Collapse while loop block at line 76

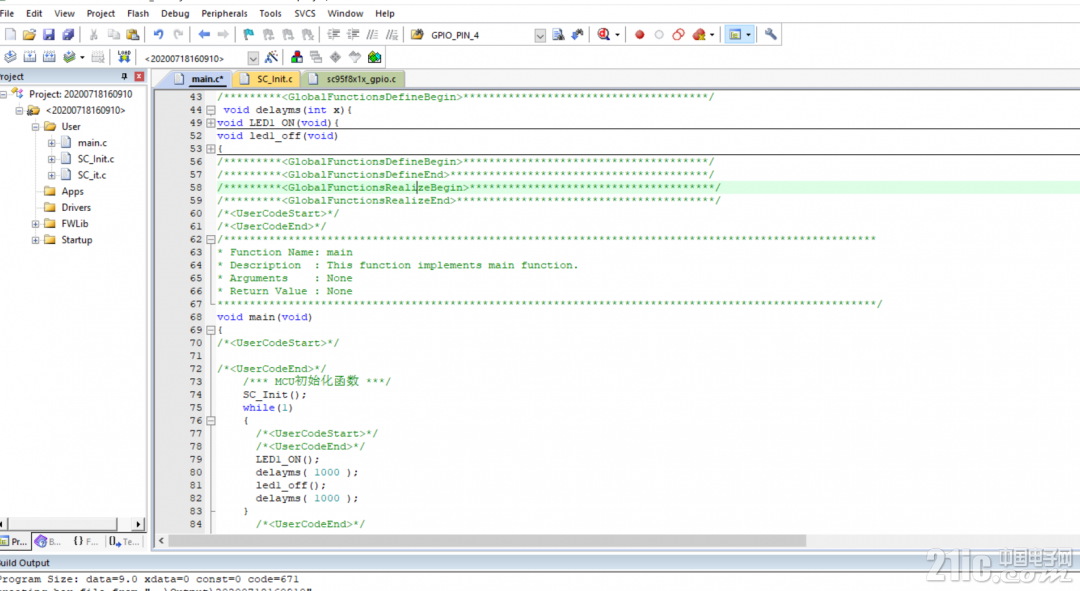click(x=211, y=420)
